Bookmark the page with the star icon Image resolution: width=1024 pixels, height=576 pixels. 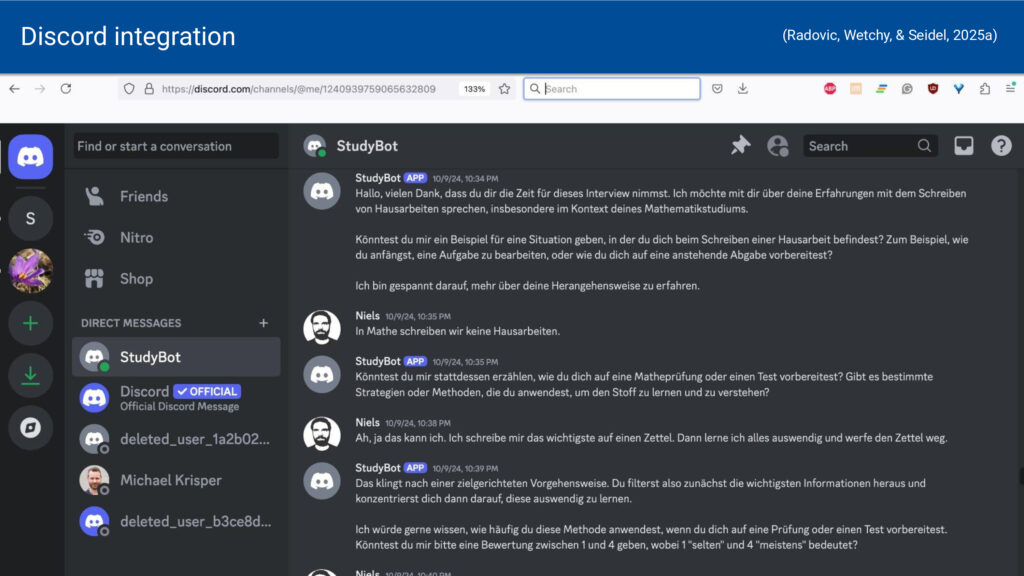click(x=504, y=89)
